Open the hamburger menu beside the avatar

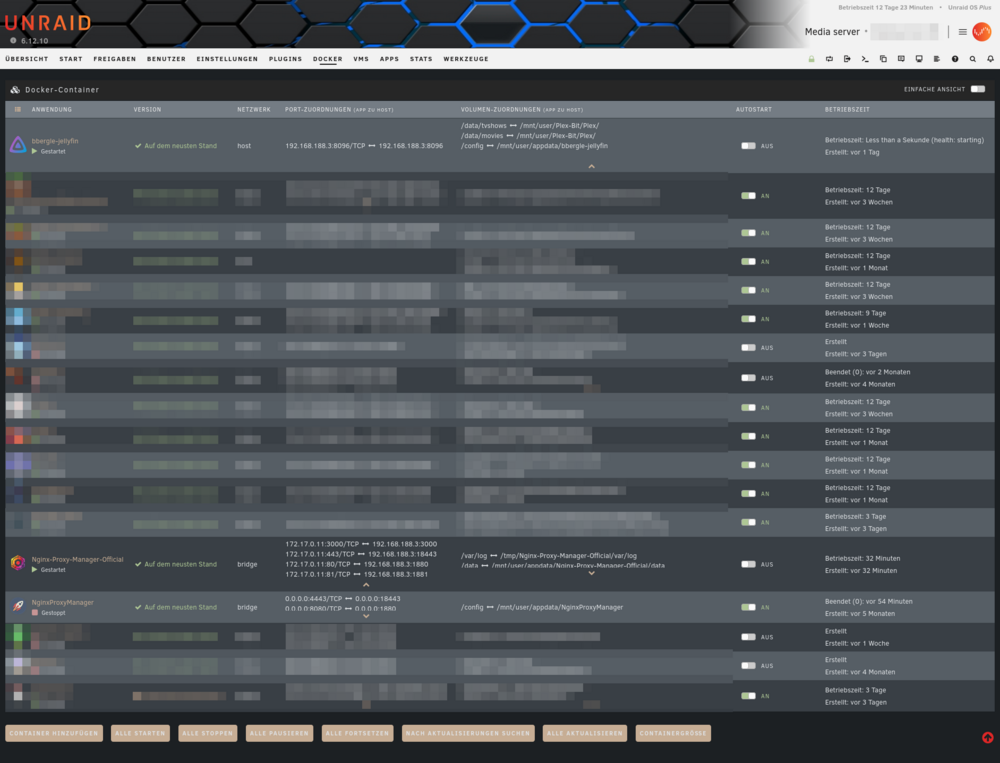(x=962, y=32)
